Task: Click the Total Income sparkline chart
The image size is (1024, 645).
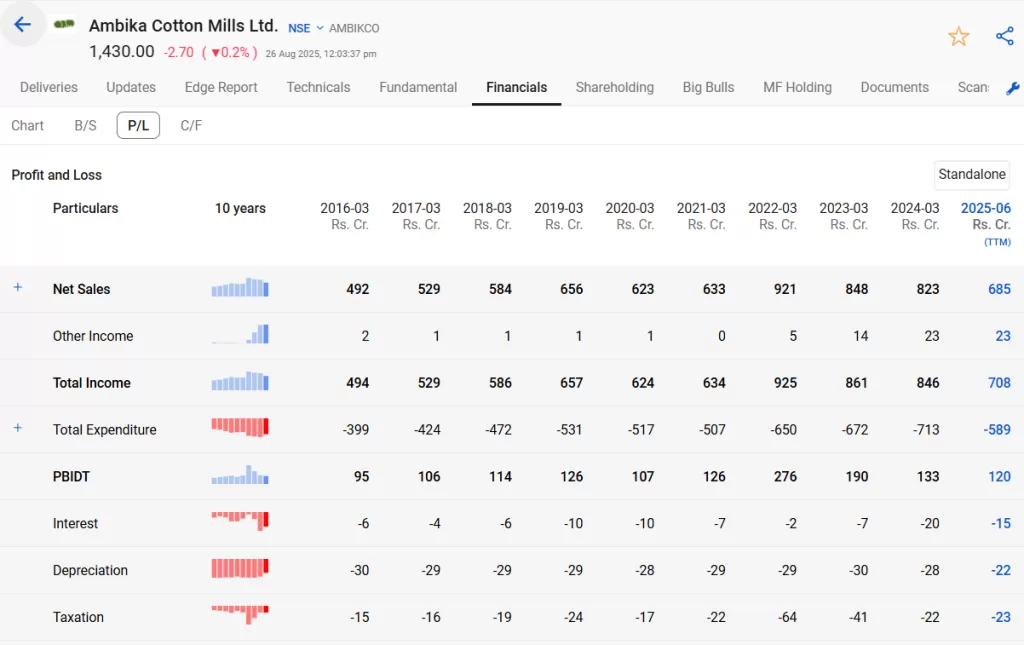Action: tap(240, 381)
